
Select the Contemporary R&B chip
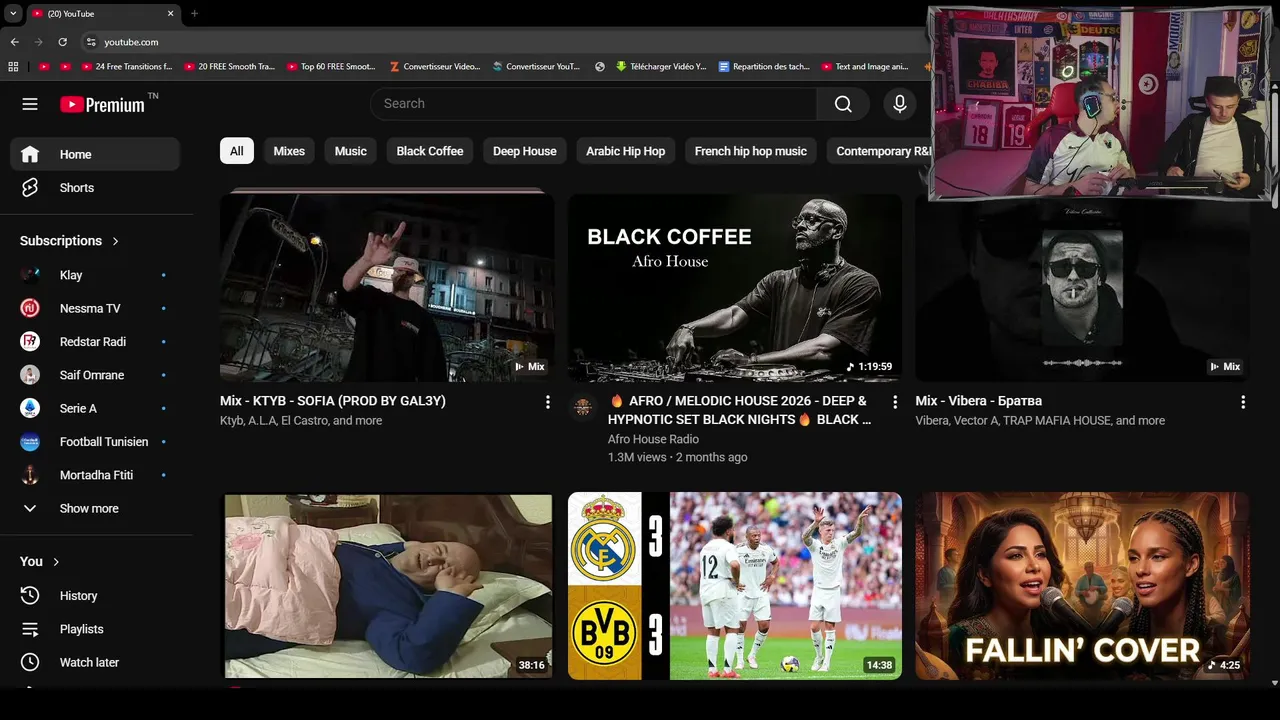click(x=879, y=151)
